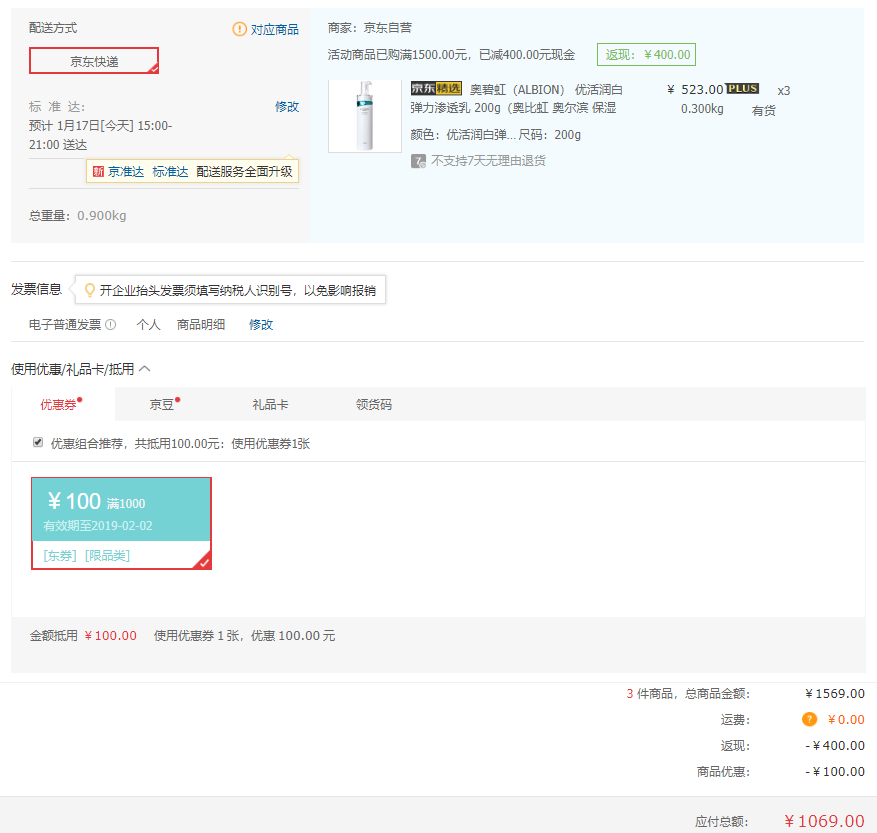Click the 电子普通发票 invoice type text
Screen dimensions: 877x833
65,325
